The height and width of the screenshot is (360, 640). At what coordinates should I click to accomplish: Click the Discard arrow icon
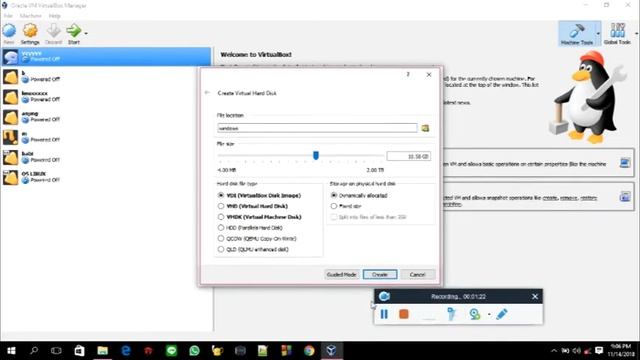coord(53,31)
